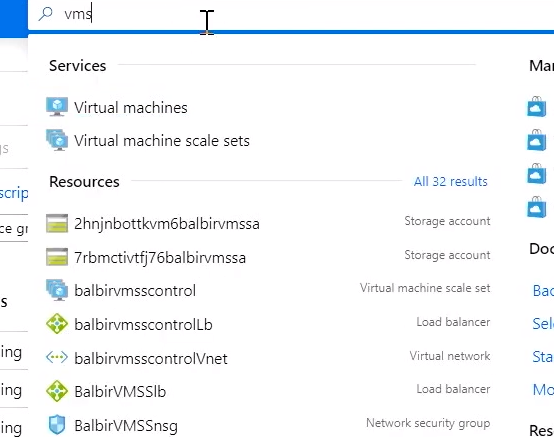Click 'Network security group' type label
Screen dimensions: 554x437
point(428,423)
